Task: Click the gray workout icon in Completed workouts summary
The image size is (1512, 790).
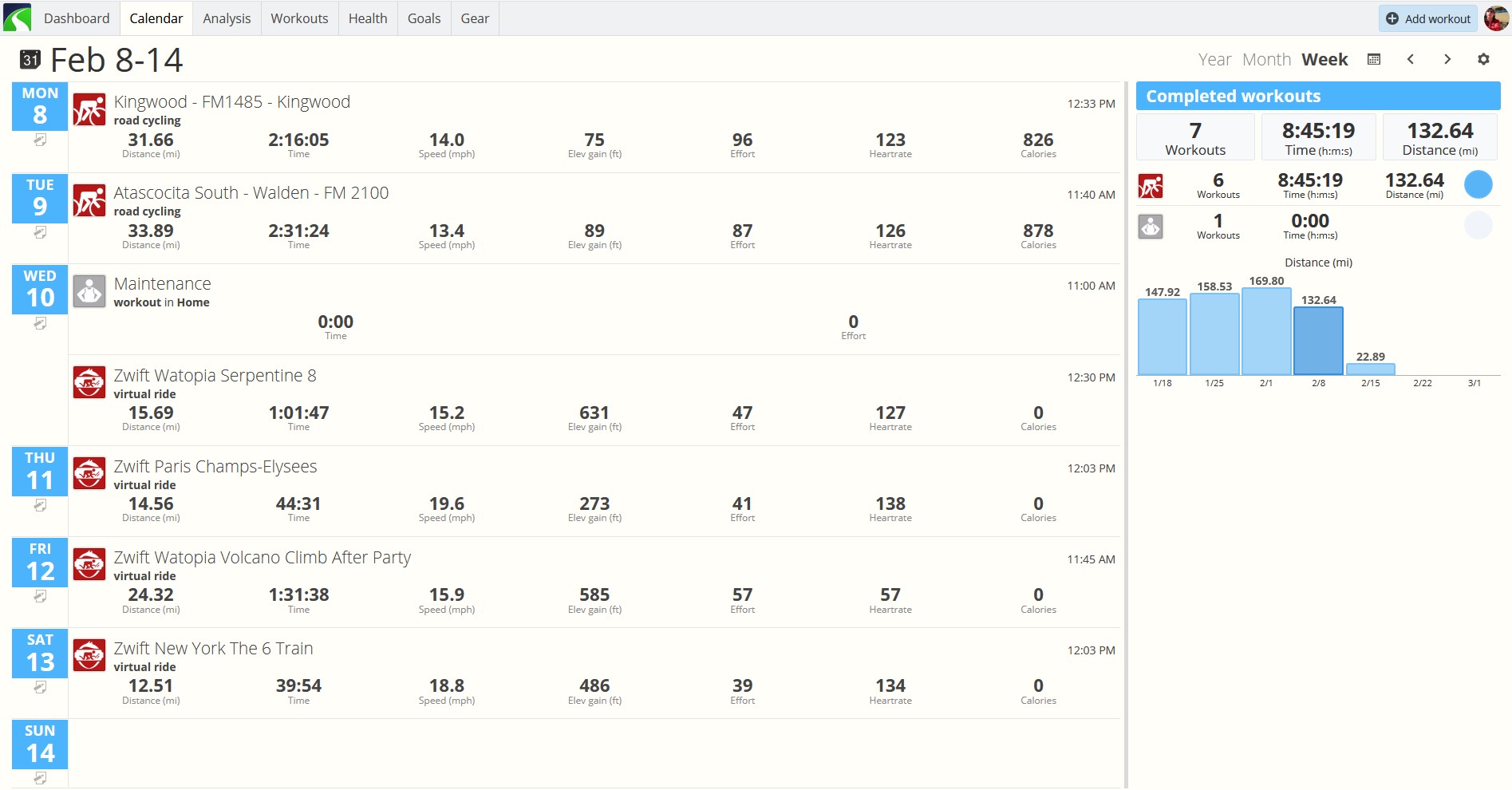Action: (1150, 227)
